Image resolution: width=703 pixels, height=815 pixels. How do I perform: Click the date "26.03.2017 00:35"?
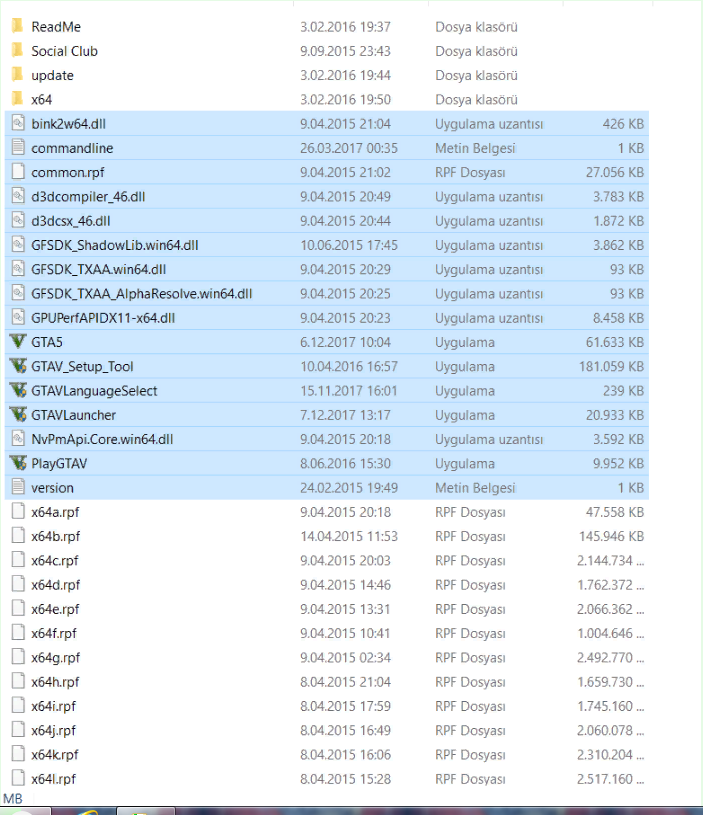[349, 148]
